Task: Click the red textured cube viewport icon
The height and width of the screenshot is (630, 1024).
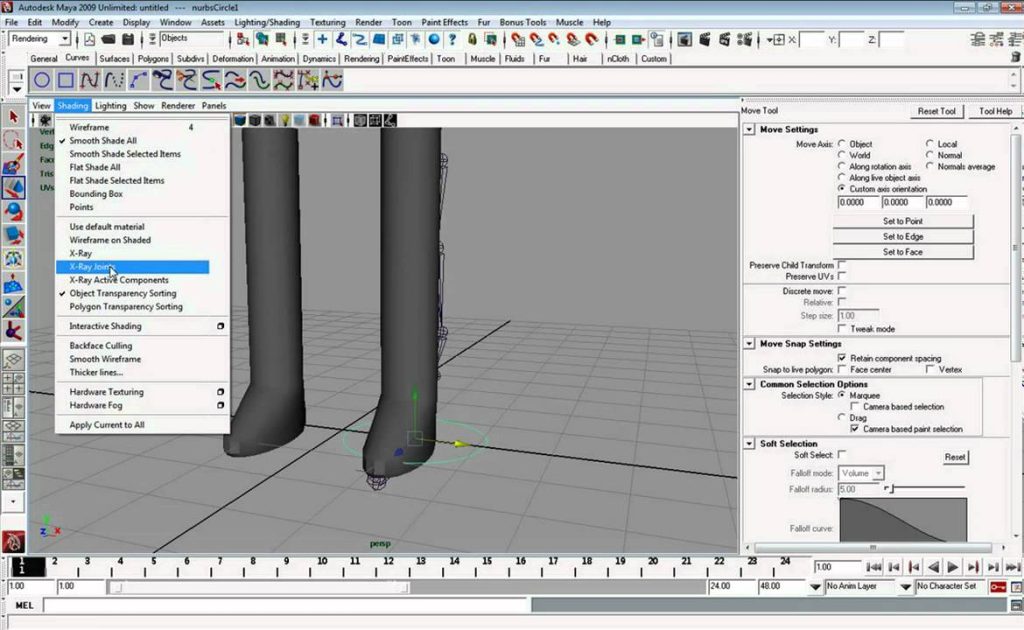Action: coord(314,120)
